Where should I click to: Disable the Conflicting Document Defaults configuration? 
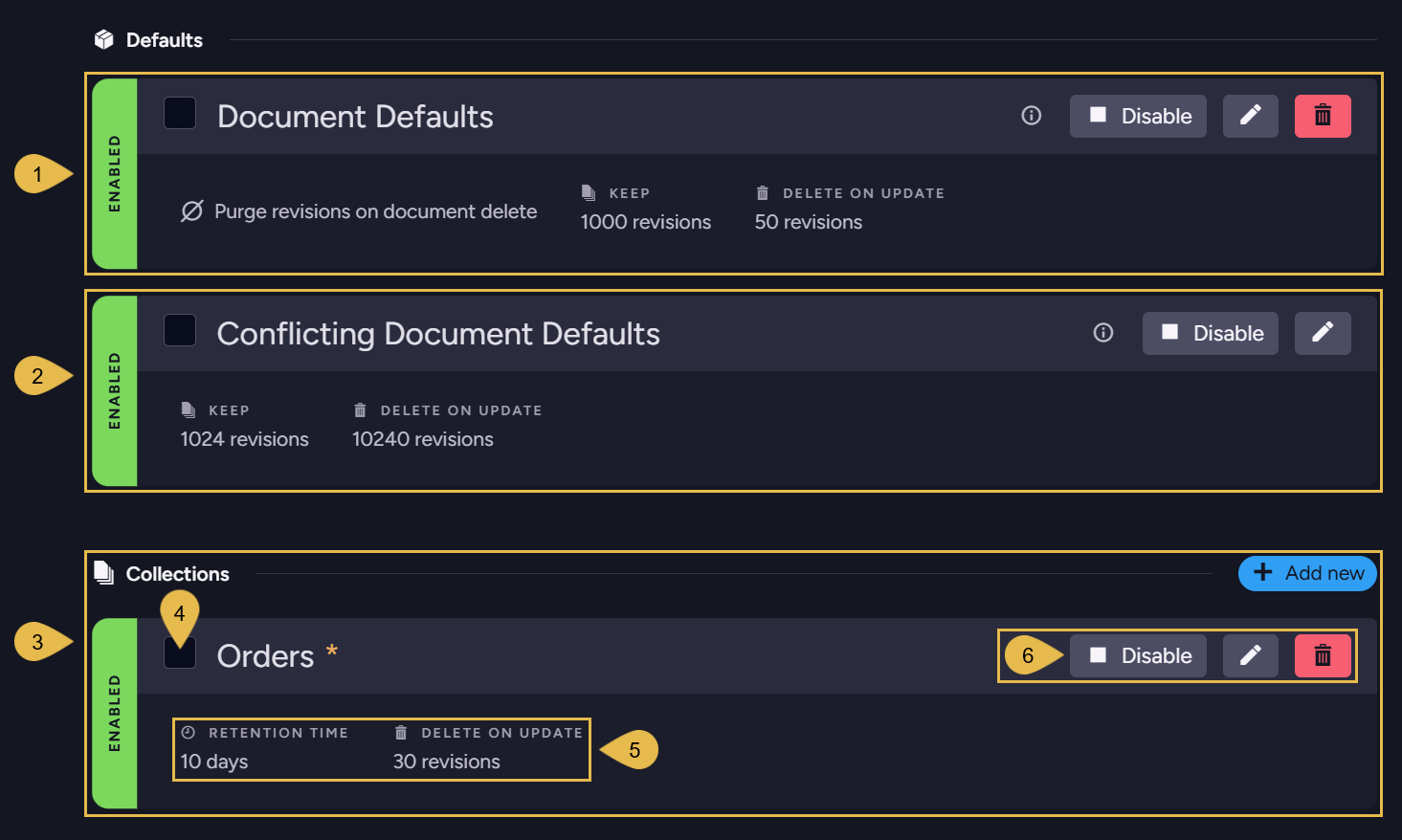click(x=1211, y=333)
